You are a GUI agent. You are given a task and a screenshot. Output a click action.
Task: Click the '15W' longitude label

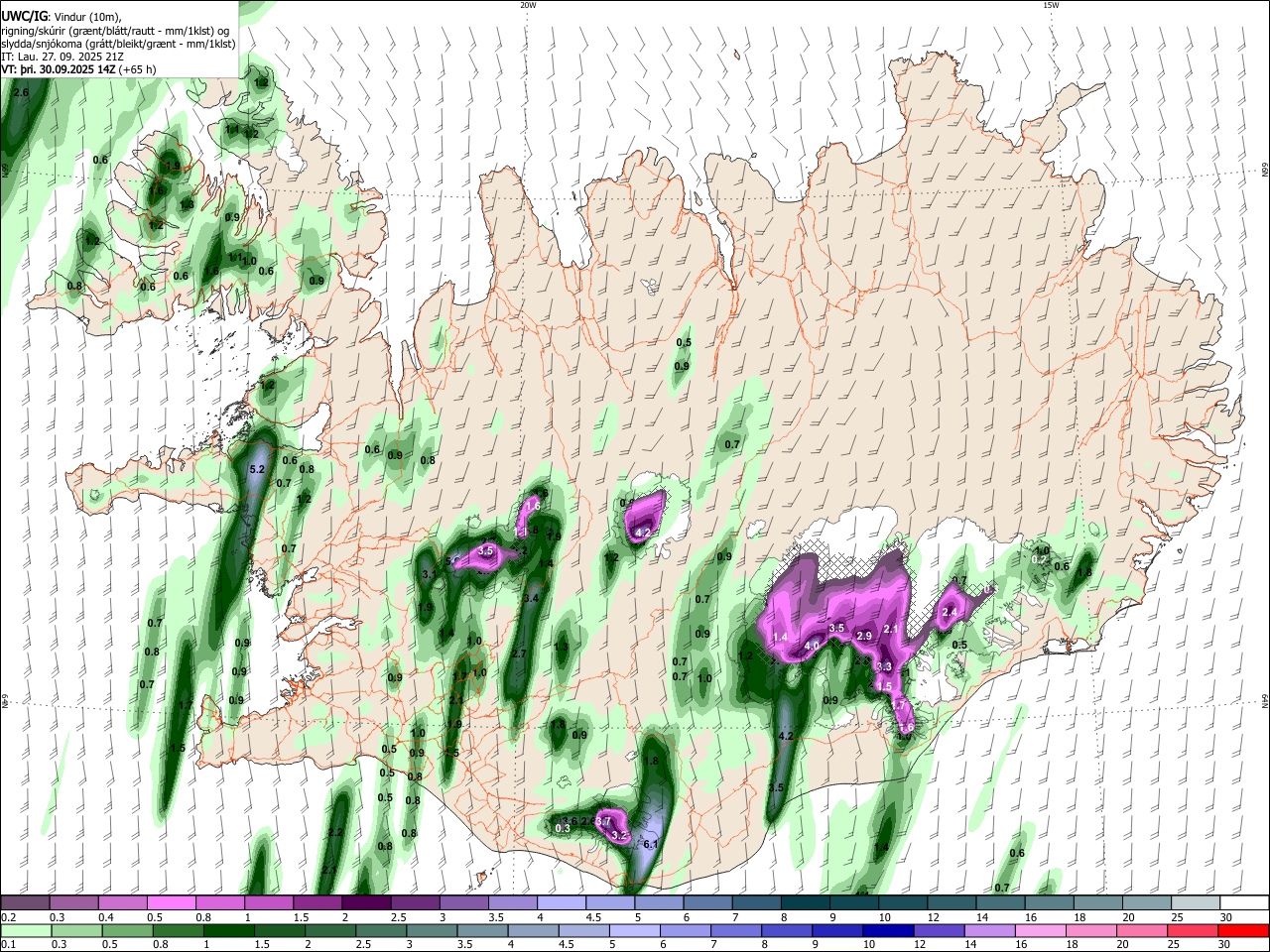[x=1051, y=5]
